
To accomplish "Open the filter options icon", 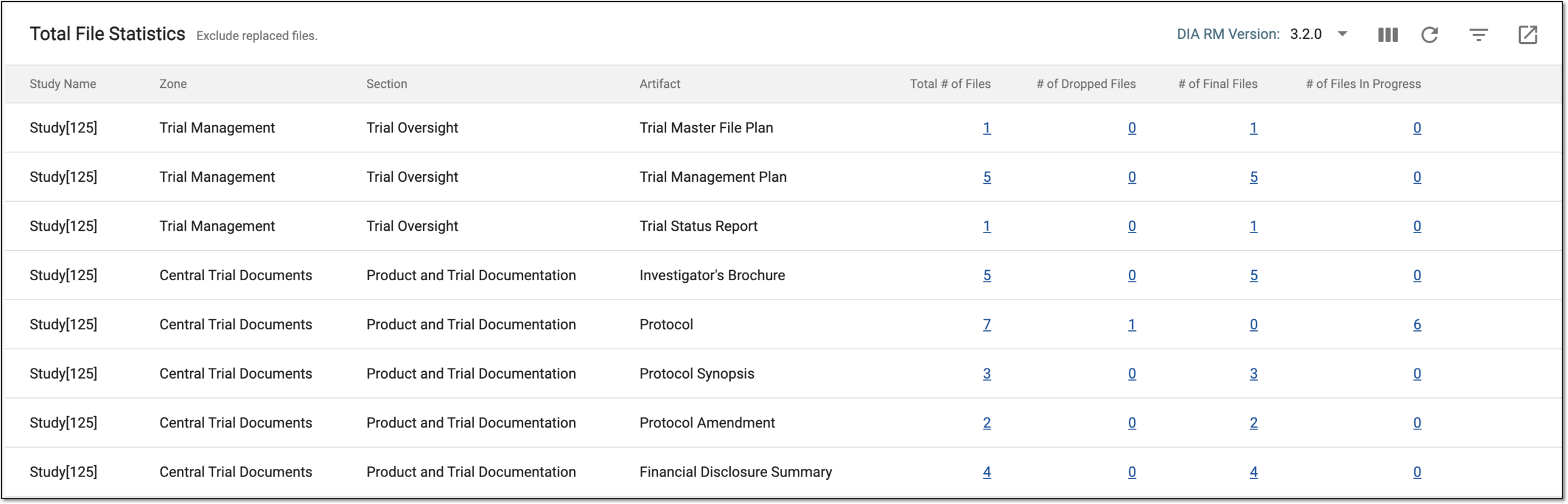I will 1478,35.
